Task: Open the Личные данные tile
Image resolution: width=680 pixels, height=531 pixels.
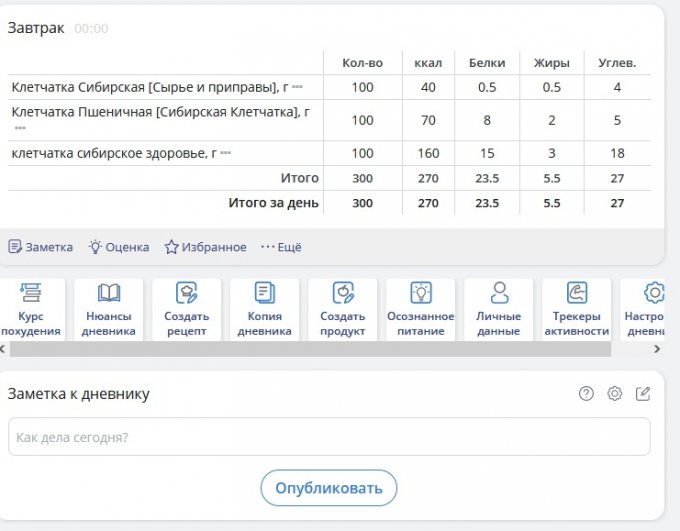Action: tap(498, 309)
